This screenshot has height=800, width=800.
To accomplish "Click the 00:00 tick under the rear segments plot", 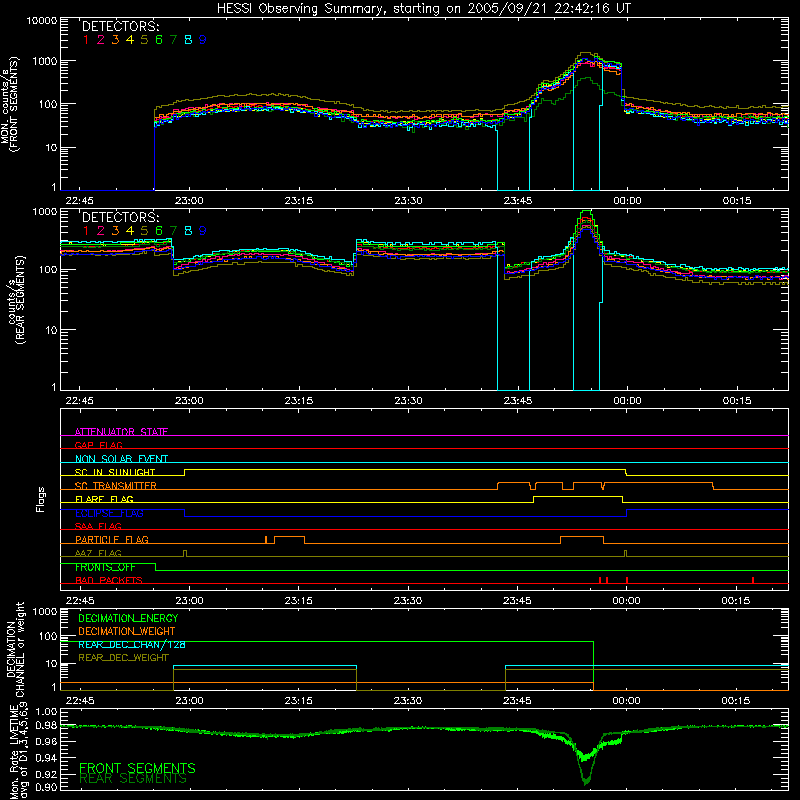I will [627, 401].
